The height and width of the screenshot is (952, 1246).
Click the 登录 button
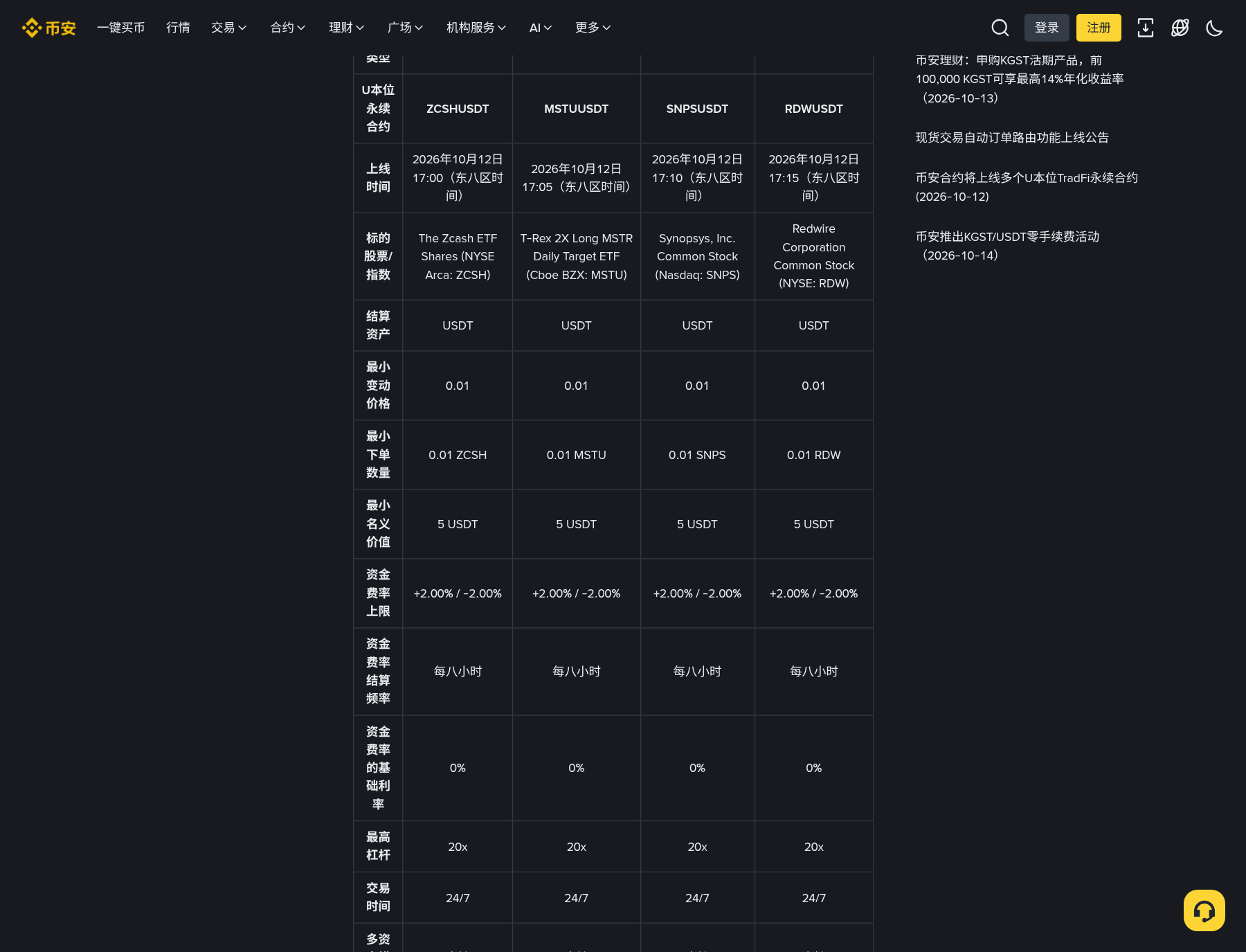pyautogui.click(x=1047, y=28)
